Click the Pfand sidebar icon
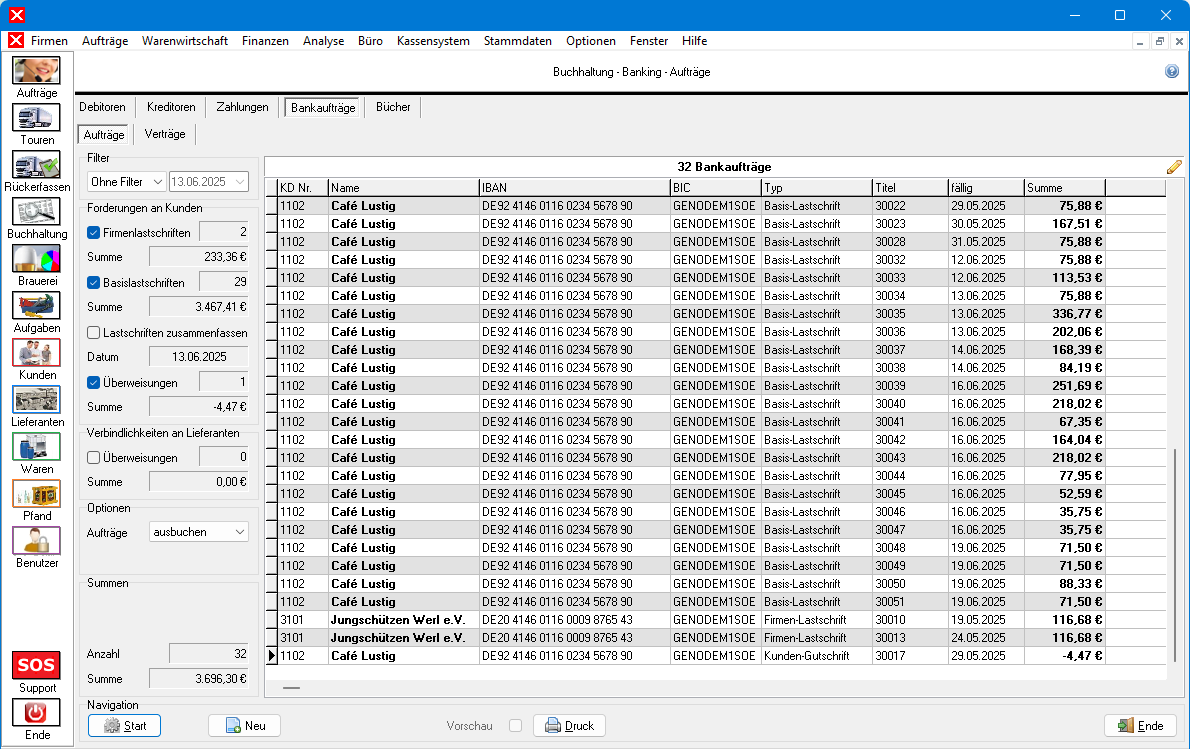 coord(37,493)
